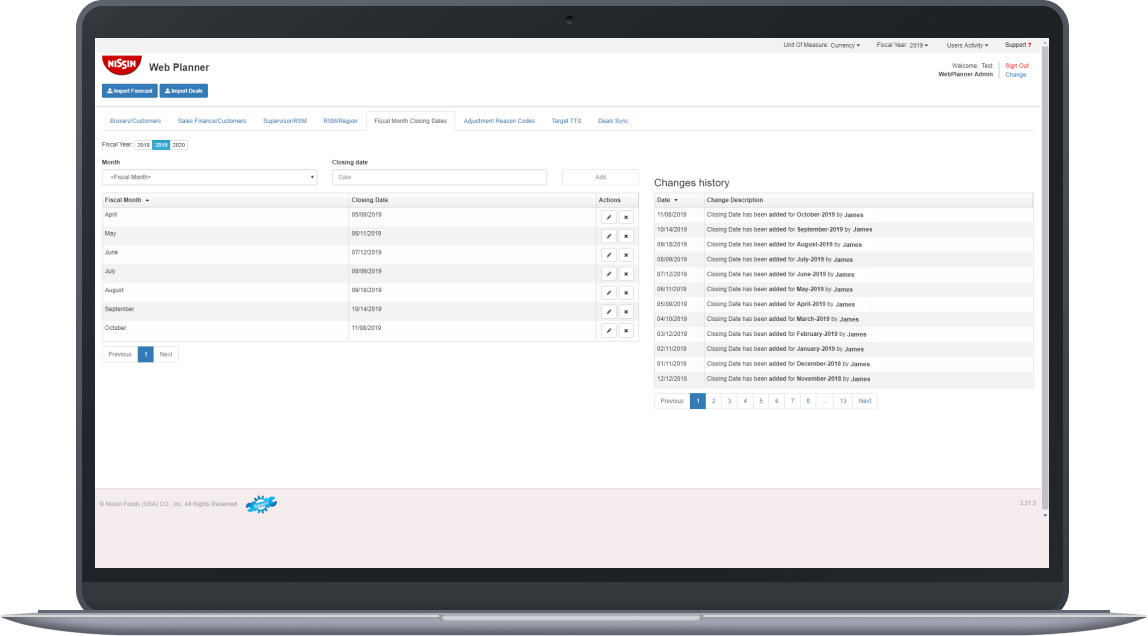Click the Add button

coord(600,176)
